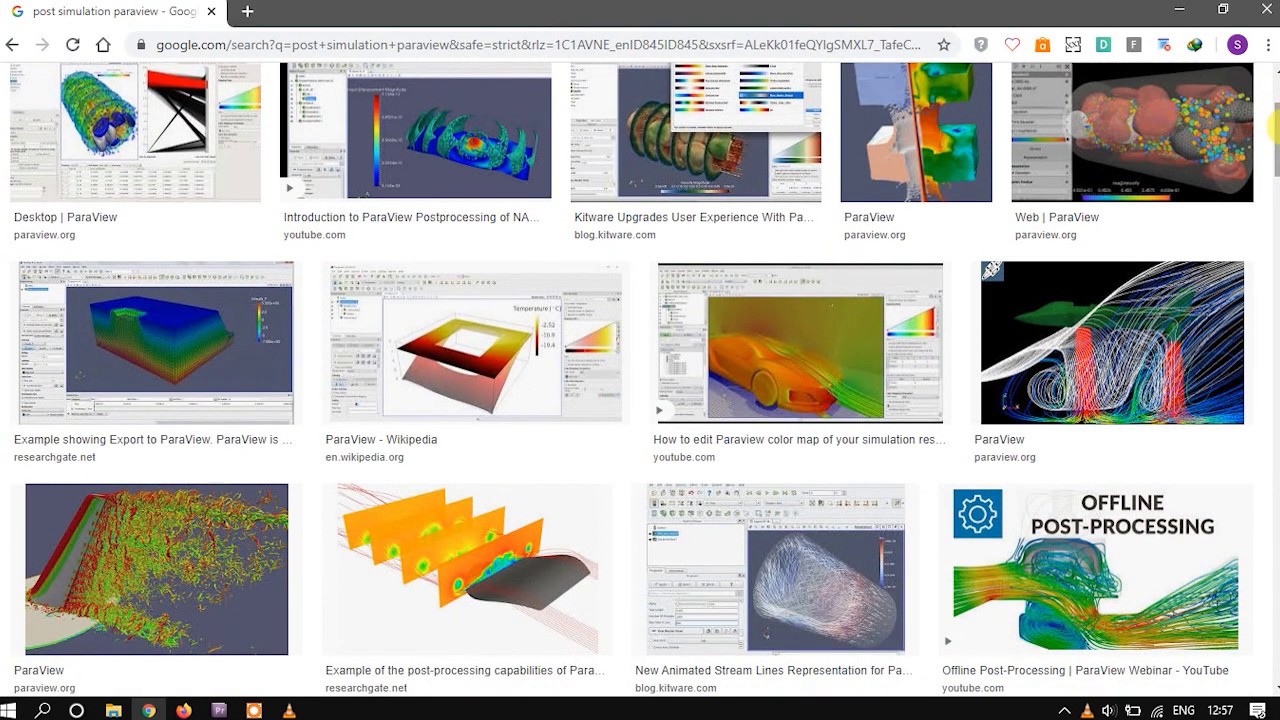Open VLC media player from the taskbar

pos(289,710)
